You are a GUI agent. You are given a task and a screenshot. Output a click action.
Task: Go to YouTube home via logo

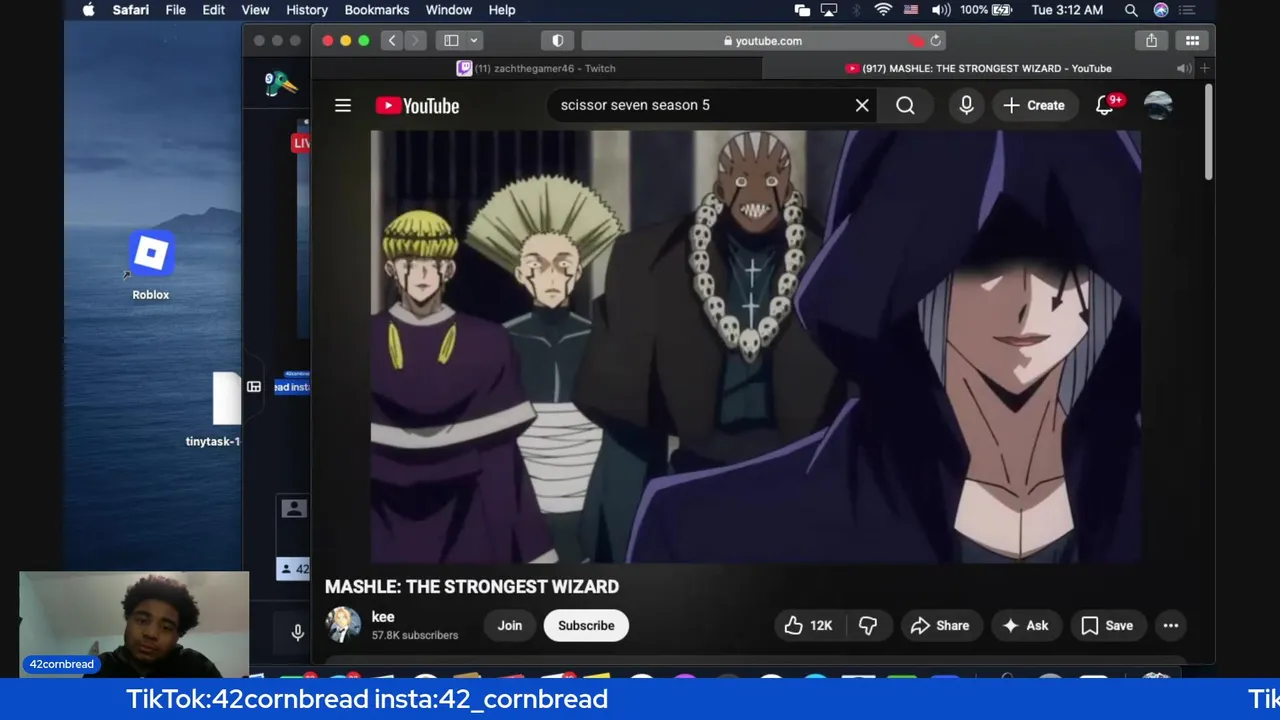417,105
